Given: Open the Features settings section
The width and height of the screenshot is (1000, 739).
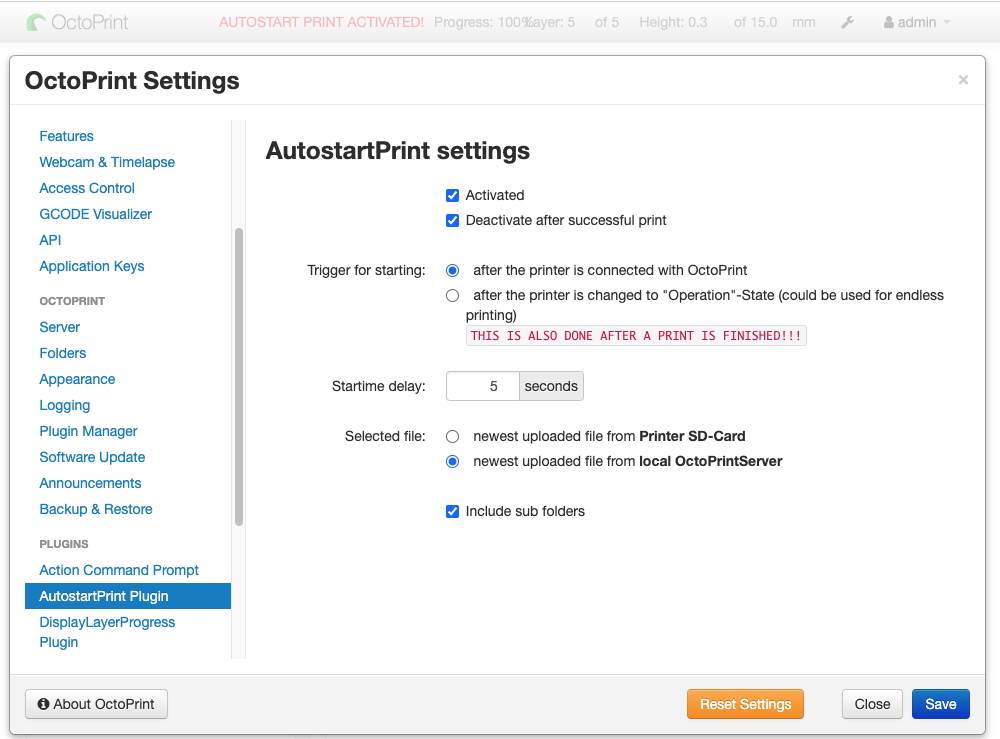Looking at the screenshot, I should point(66,136).
